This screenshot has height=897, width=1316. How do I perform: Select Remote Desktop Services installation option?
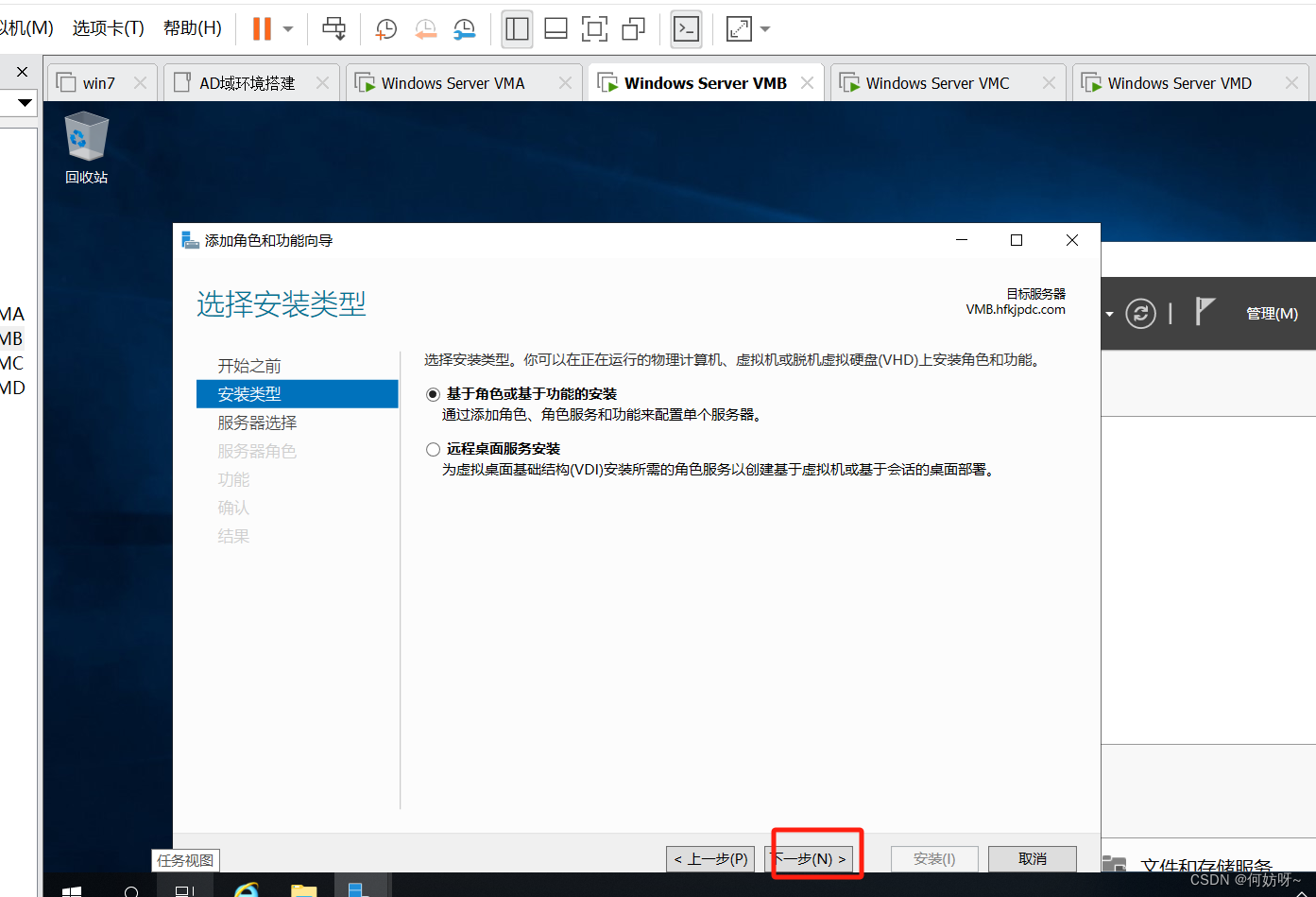[434, 449]
